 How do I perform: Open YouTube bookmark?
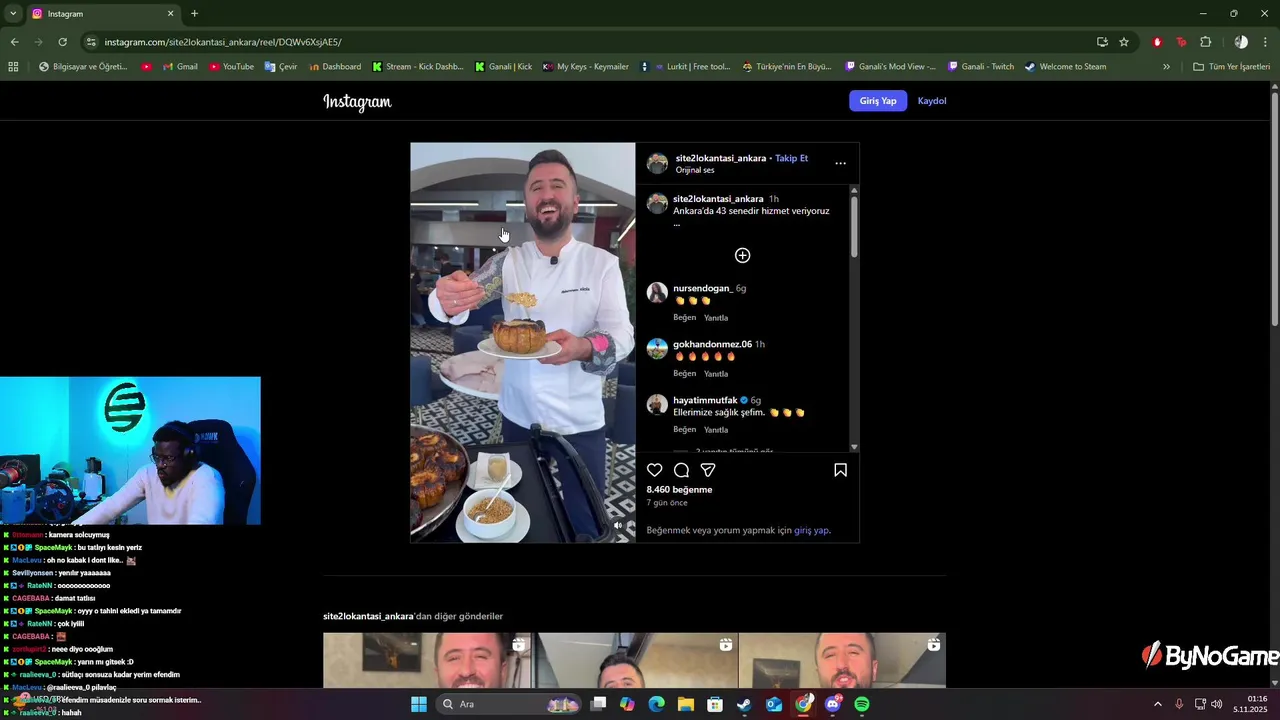click(231, 67)
